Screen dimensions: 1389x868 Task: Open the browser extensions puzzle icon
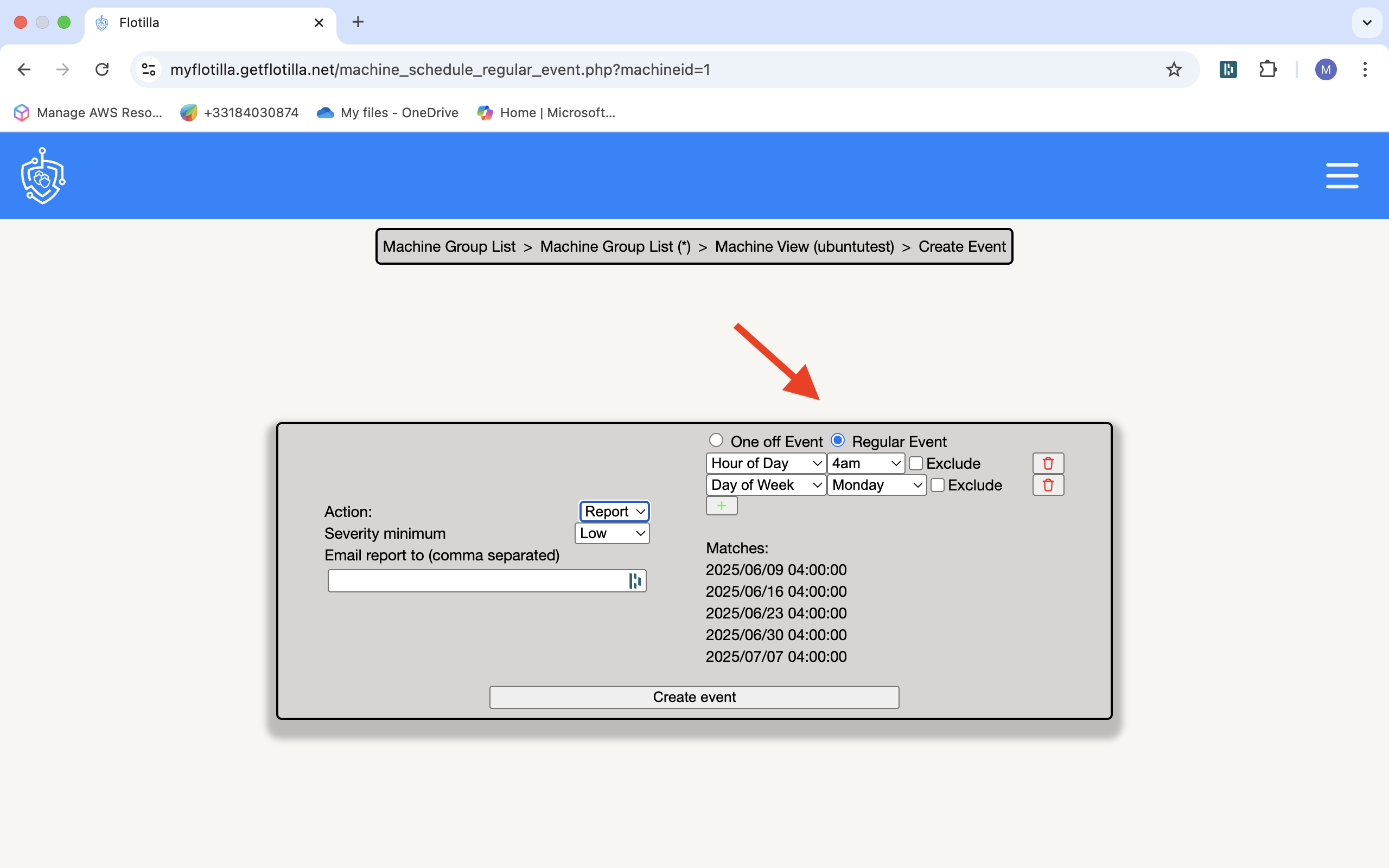pos(1267,69)
